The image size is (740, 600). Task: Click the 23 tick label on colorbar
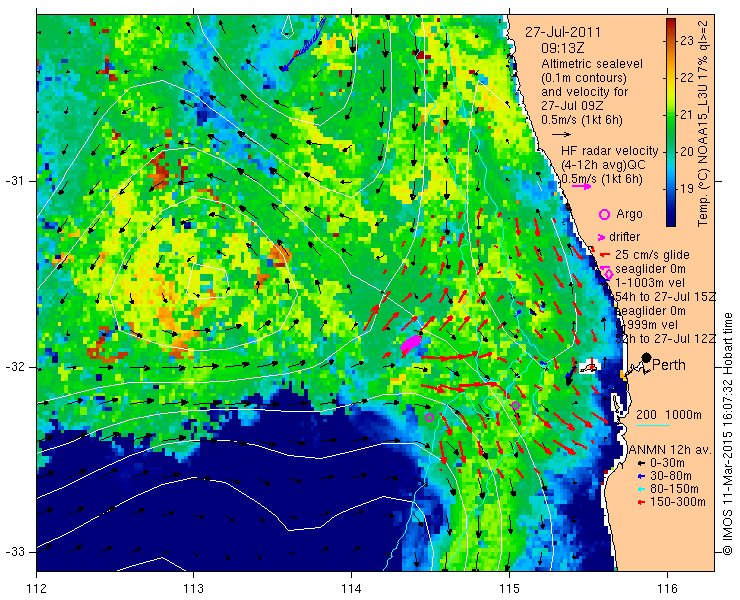point(686,41)
